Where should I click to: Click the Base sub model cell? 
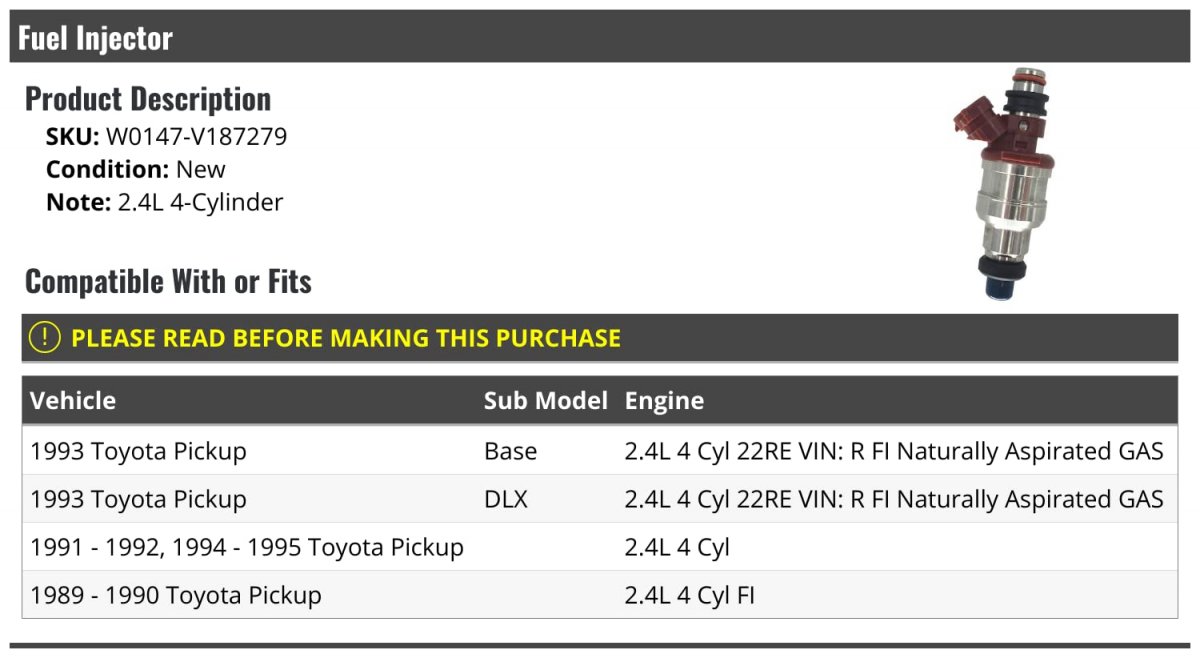point(510,451)
